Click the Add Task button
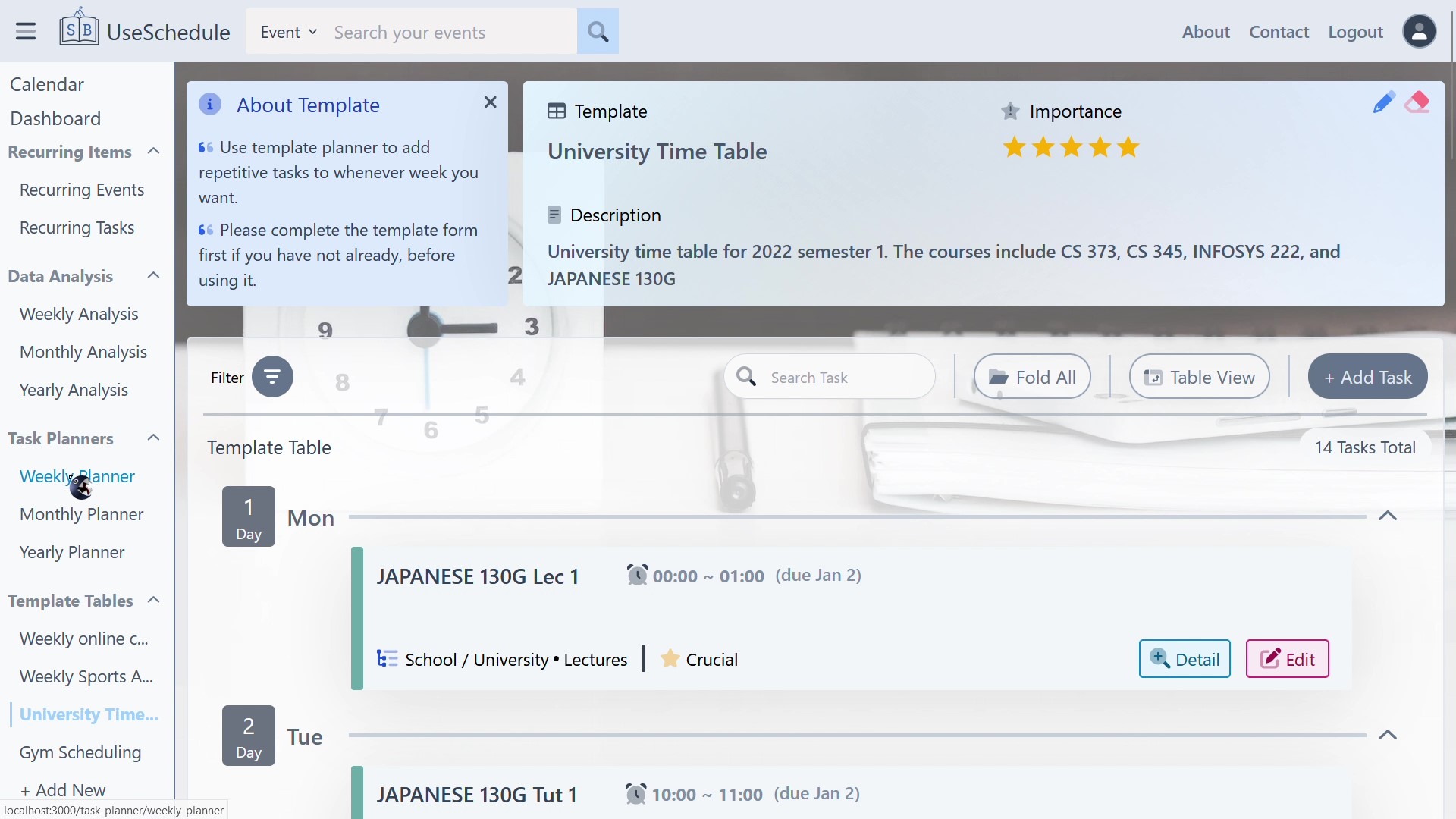 click(x=1367, y=376)
